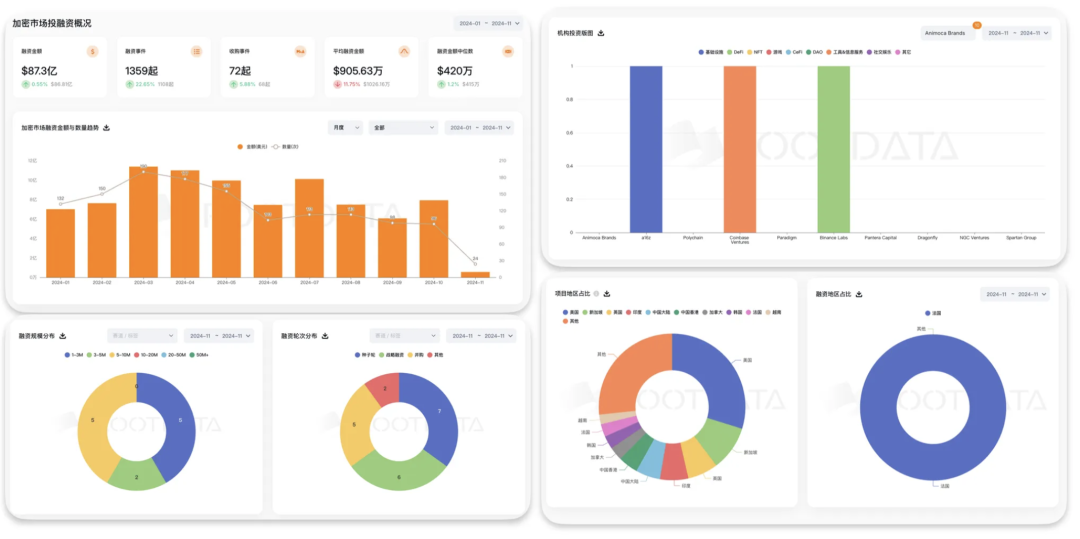Toggle the 50M+ legend in 融资规模分布
Viewport: 1080px width, 539px height.
(x=199, y=355)
